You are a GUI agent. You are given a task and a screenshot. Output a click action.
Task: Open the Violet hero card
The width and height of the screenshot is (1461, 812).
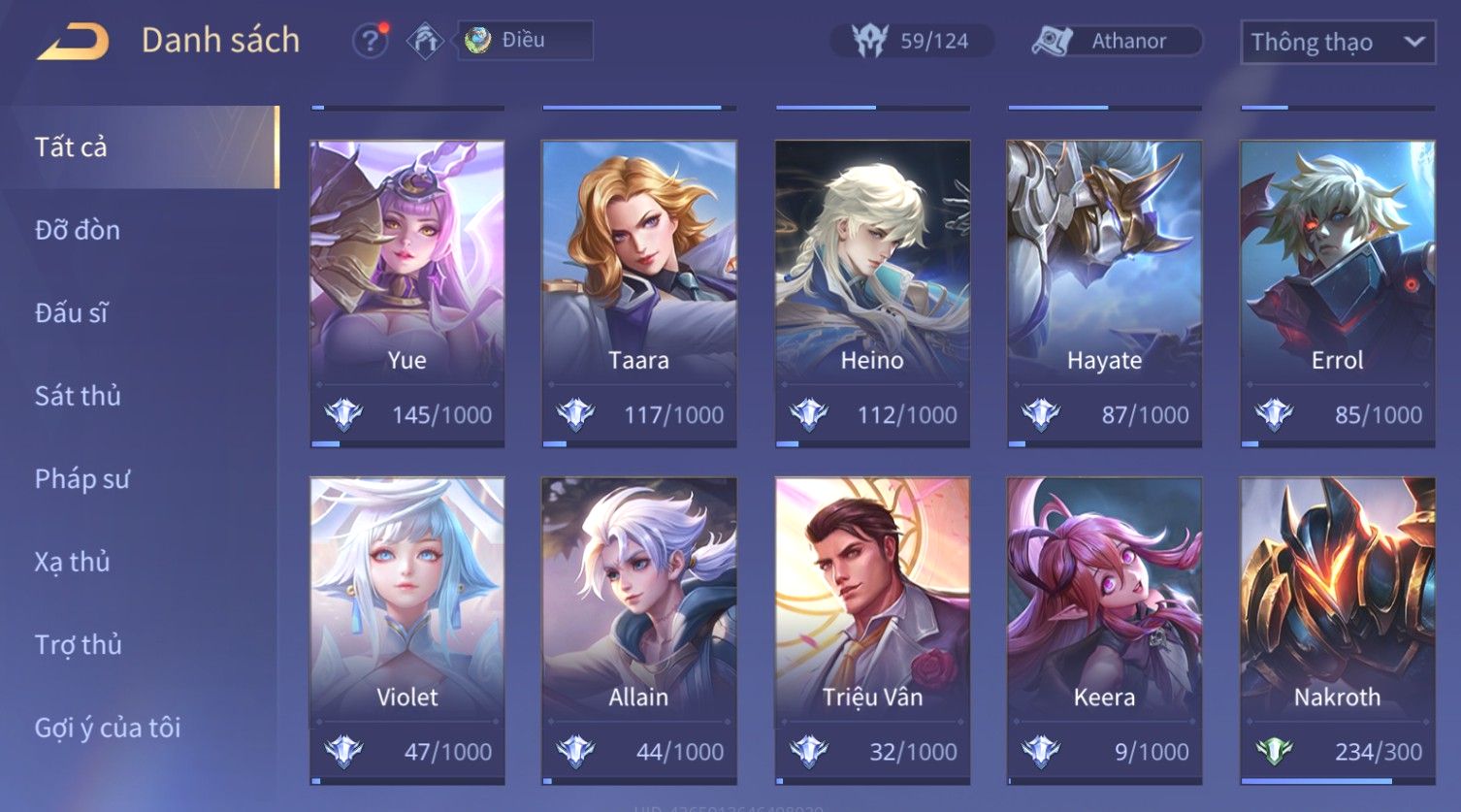pos(407,630)
